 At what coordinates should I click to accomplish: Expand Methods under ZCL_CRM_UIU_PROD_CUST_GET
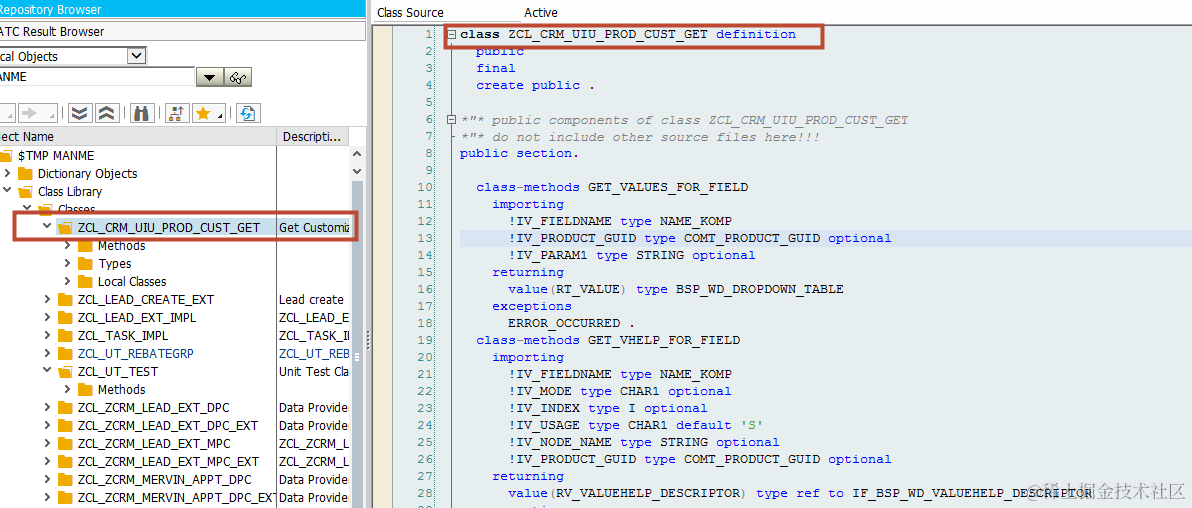tap(67, 246)
